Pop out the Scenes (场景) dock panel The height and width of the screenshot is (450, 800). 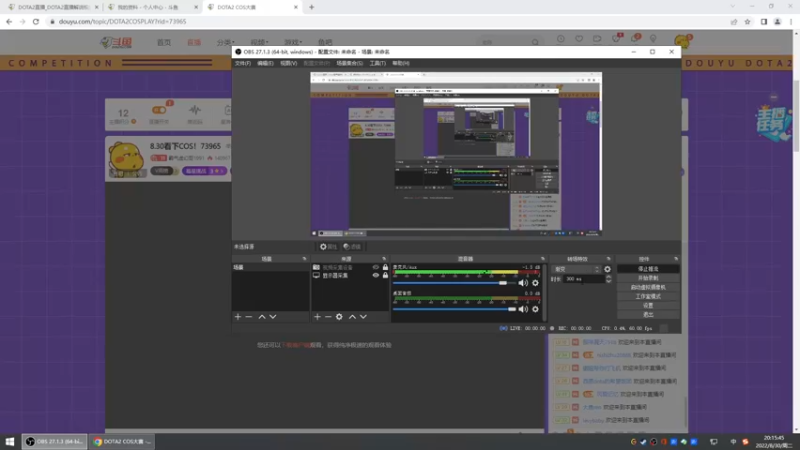tap(305, 259)
